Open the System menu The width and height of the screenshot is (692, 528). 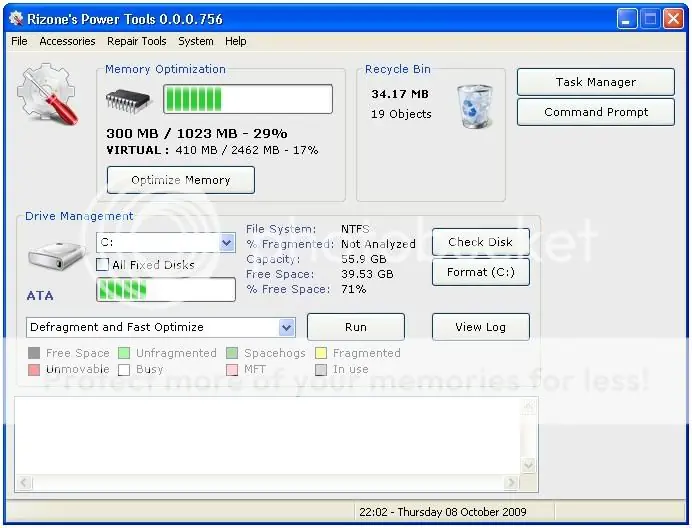tap(196, 41)
